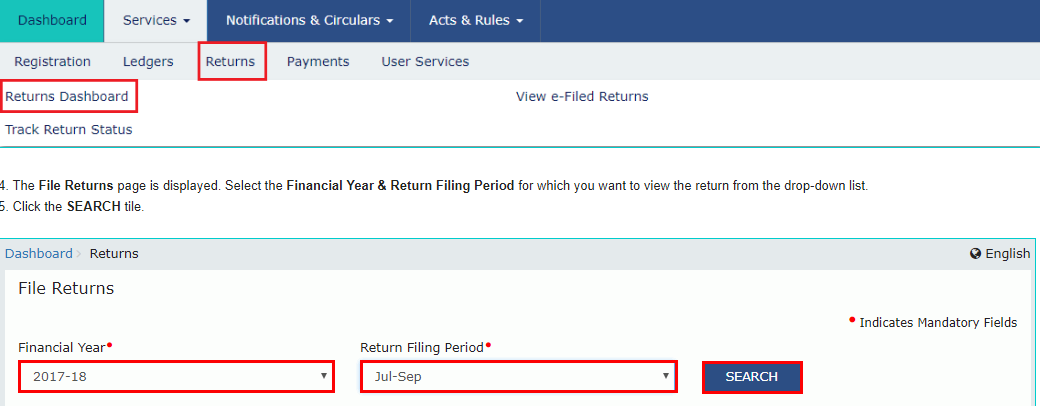Expand the Services dropdown menu

pos(156,20)
